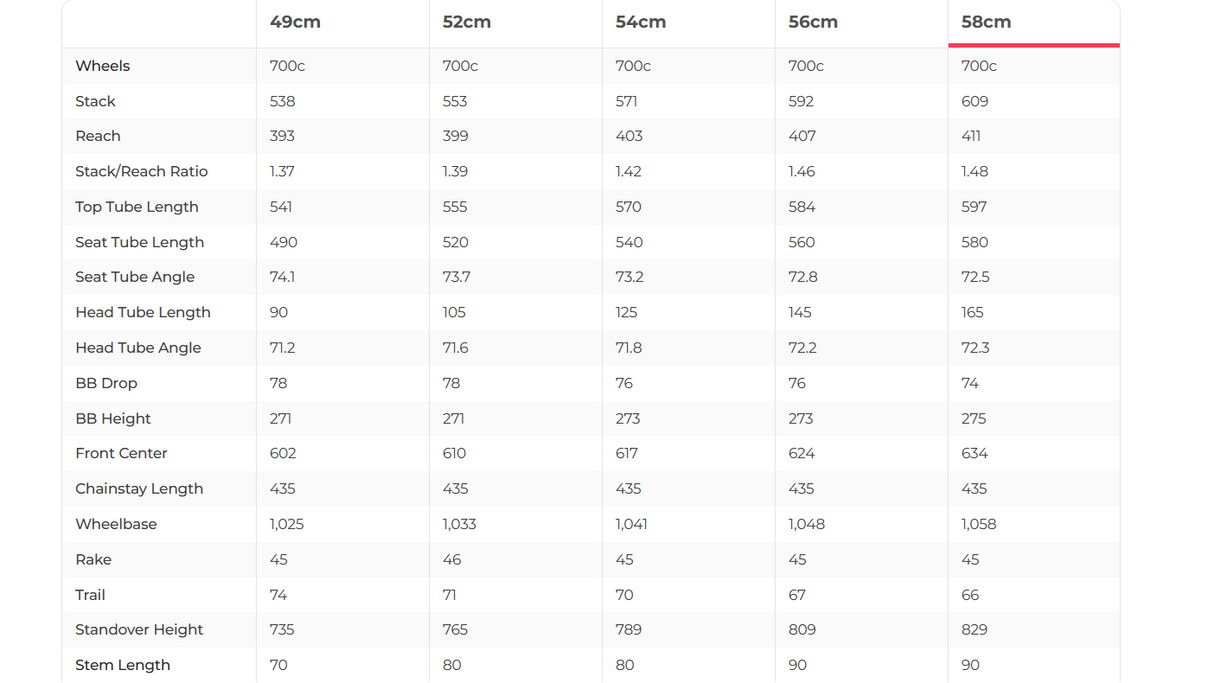Select the highlighted 58cm size column header

click(986, 22)
